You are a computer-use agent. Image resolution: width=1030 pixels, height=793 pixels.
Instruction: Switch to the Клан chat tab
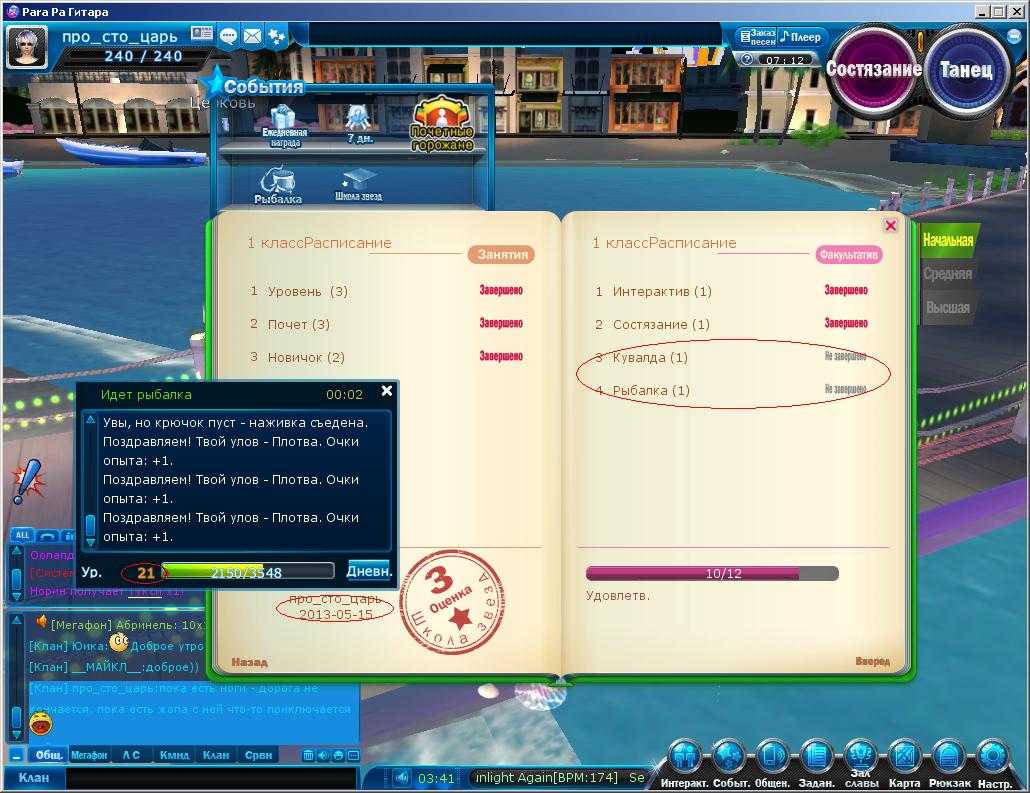click(x=215, y=755)
